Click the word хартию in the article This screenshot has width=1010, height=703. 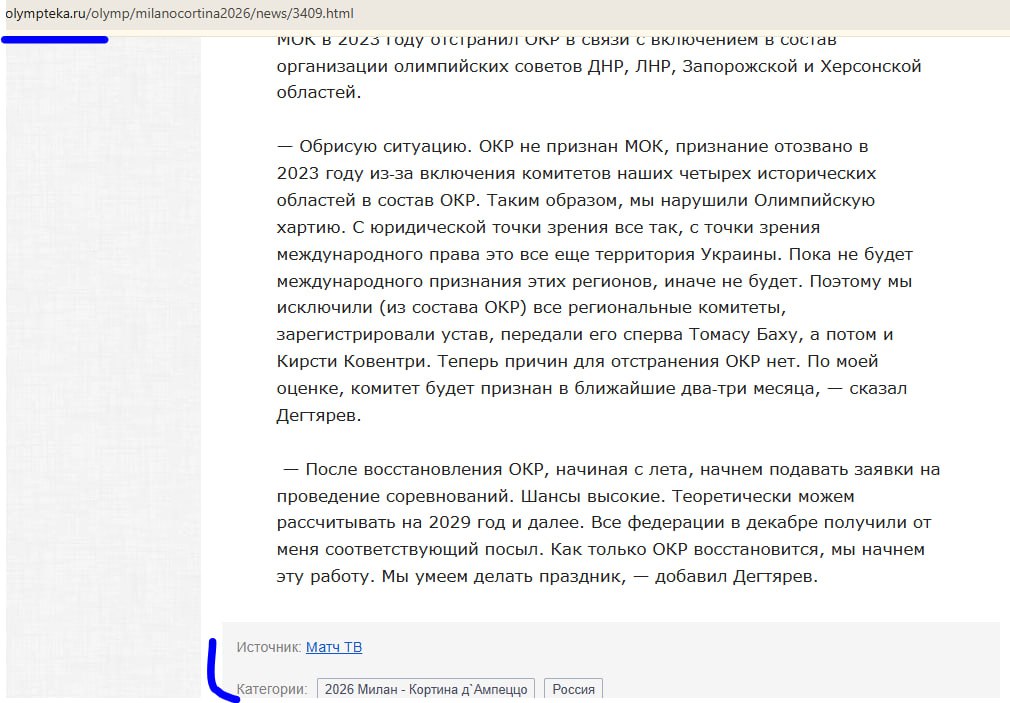click(x=312, y=227)
